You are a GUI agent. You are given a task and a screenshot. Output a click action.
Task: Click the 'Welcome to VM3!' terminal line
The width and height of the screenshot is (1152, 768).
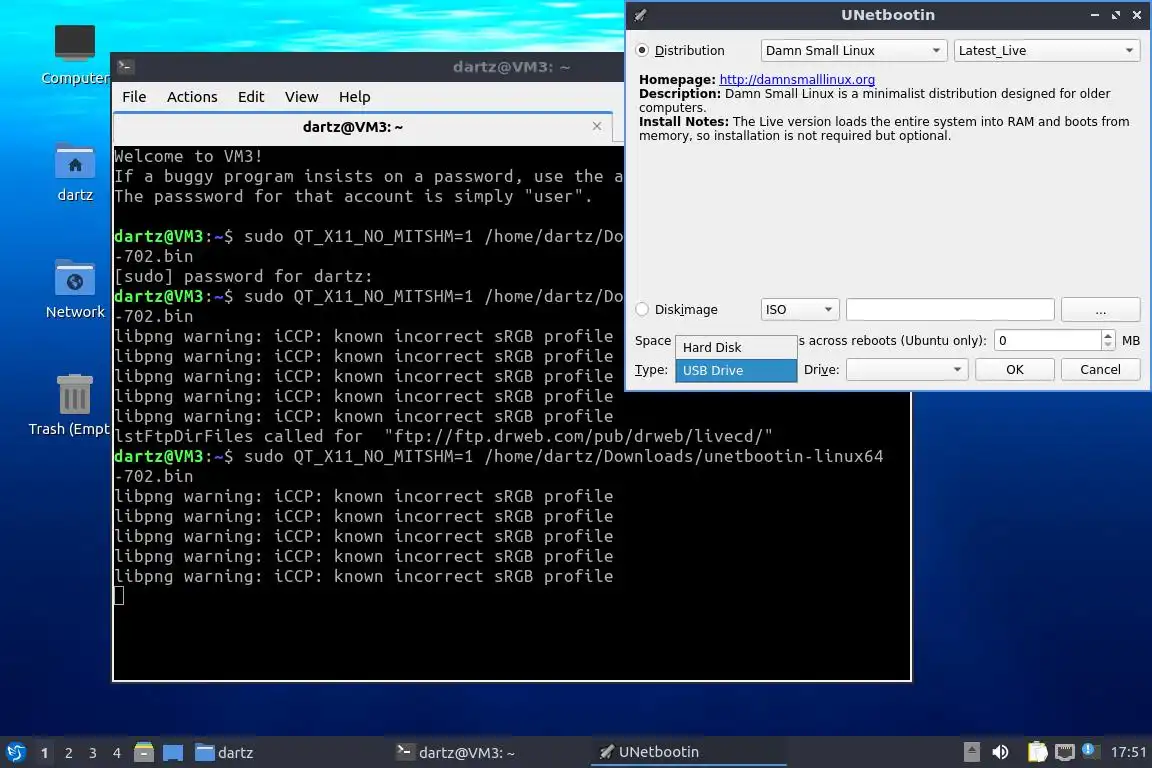188,156
